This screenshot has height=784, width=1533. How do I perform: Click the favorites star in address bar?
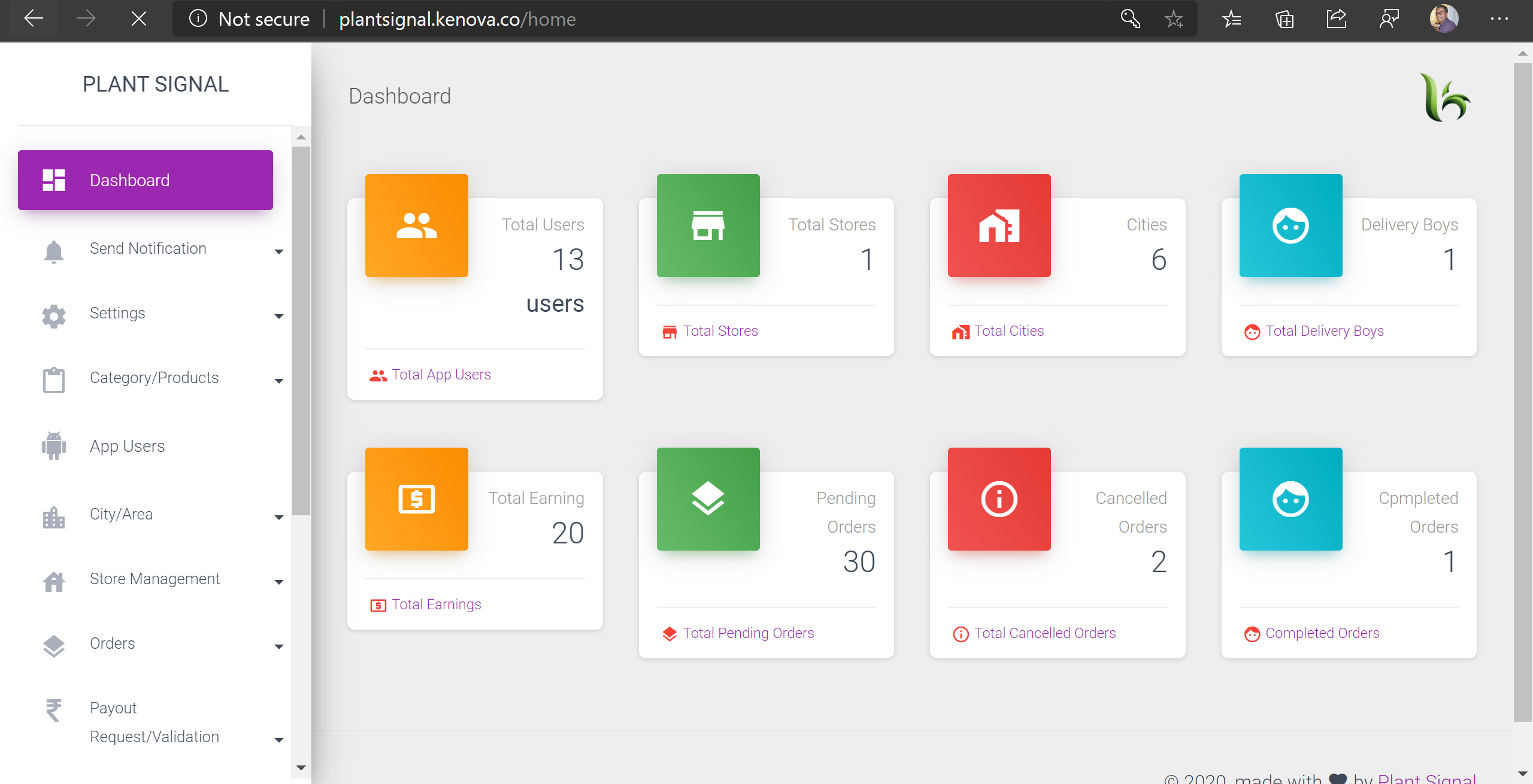1174,19
